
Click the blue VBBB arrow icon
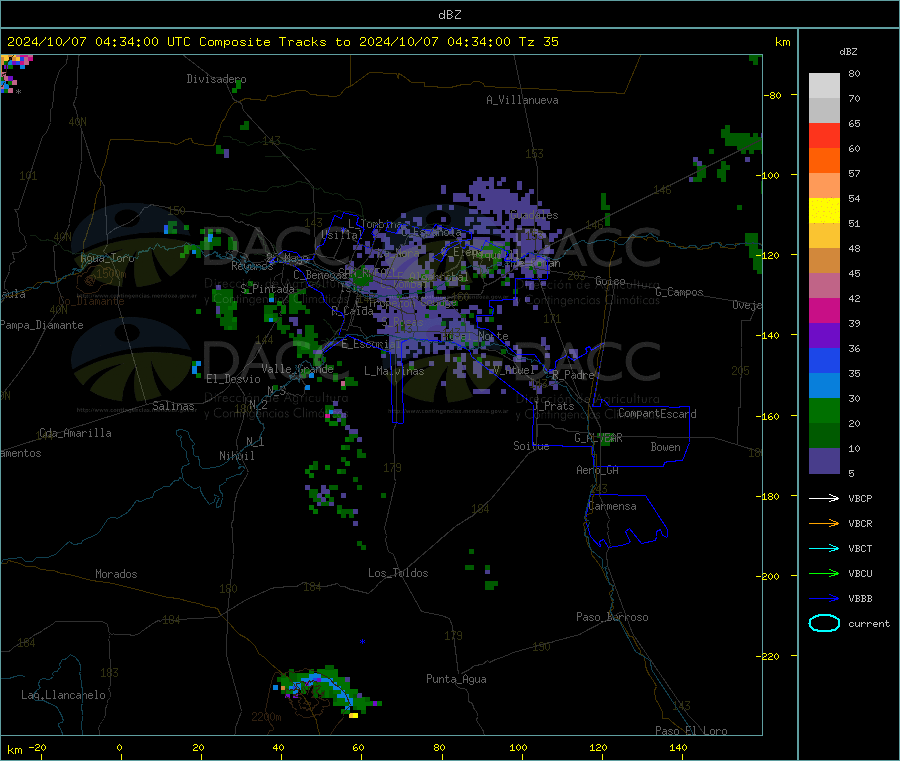coord(824,599)
